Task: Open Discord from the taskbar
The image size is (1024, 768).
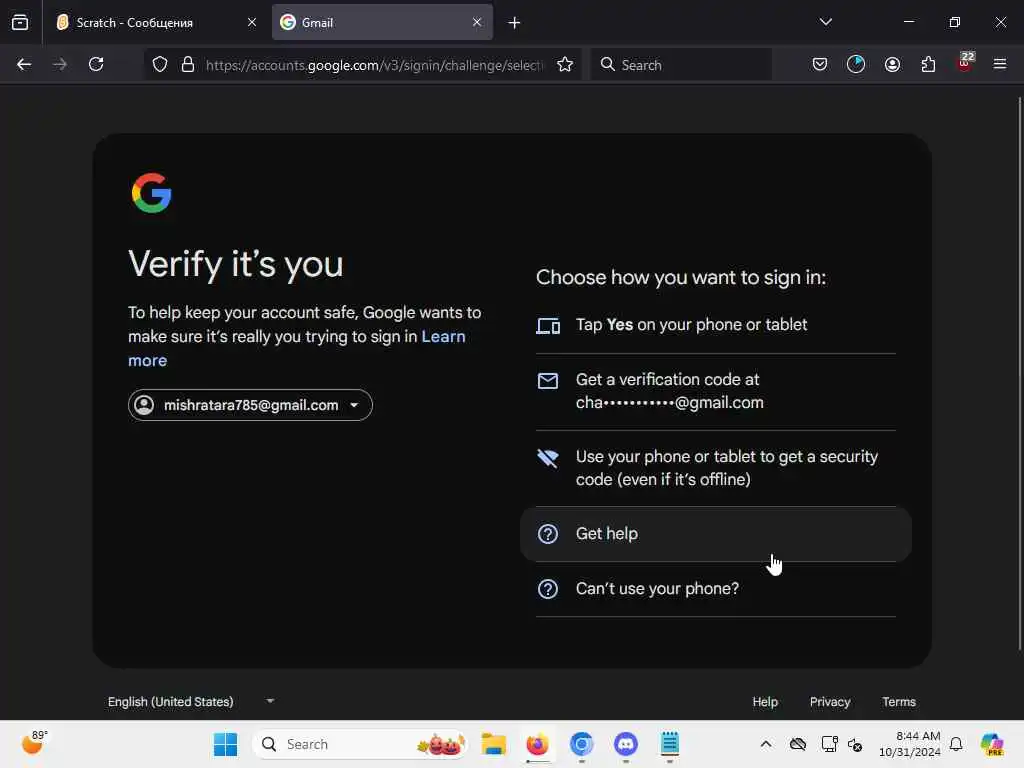Action: (x=626, y=744)
